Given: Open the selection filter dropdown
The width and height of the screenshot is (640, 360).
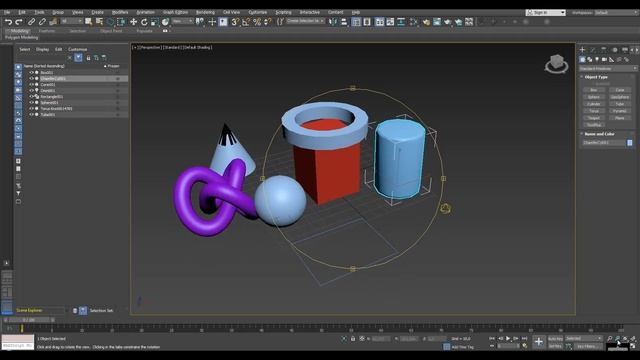Looking at the screenshot, I should click(71, 21).
